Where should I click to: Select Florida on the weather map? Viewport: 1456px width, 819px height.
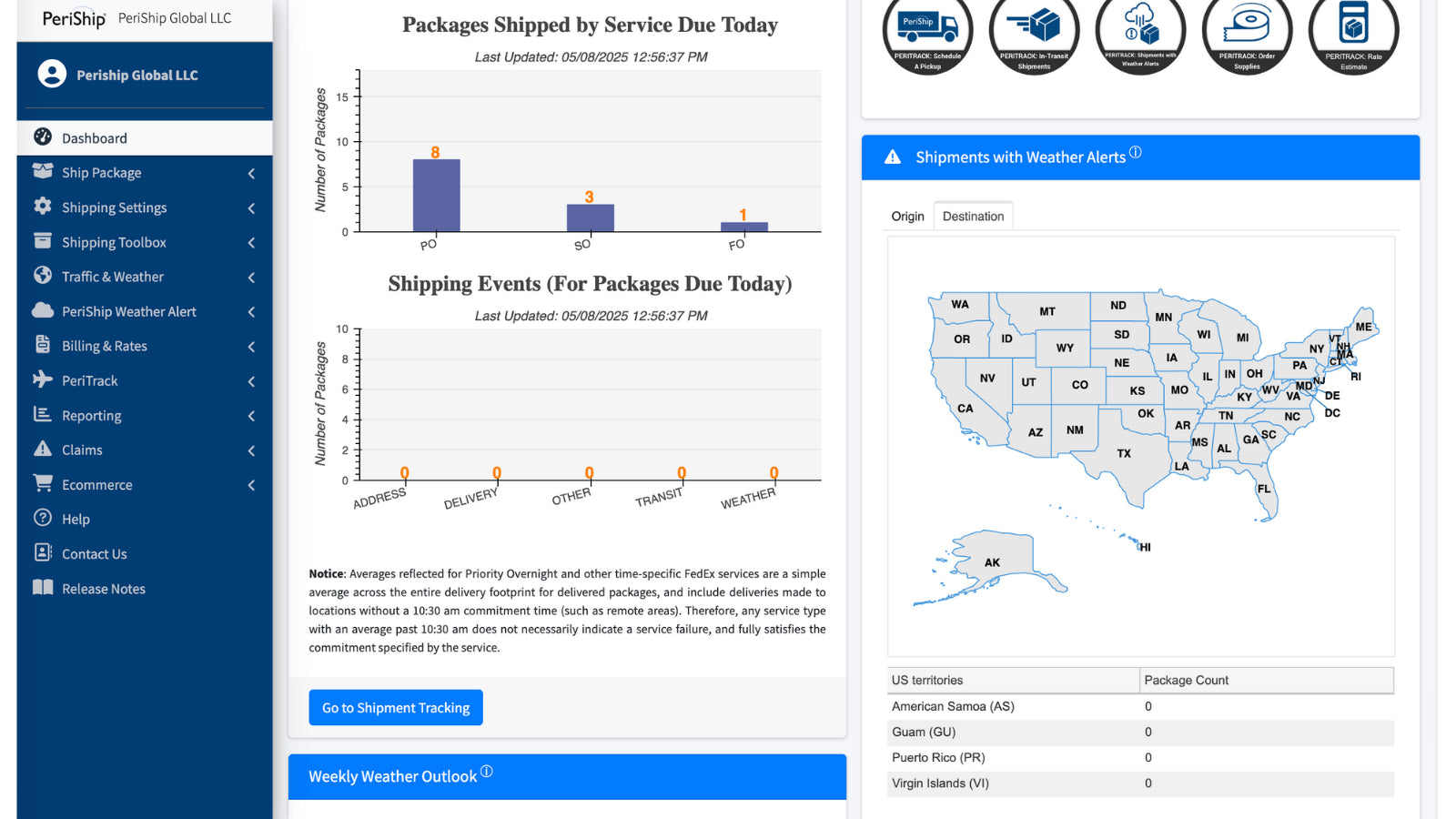pyautogui.click(x=1264, y=489)
